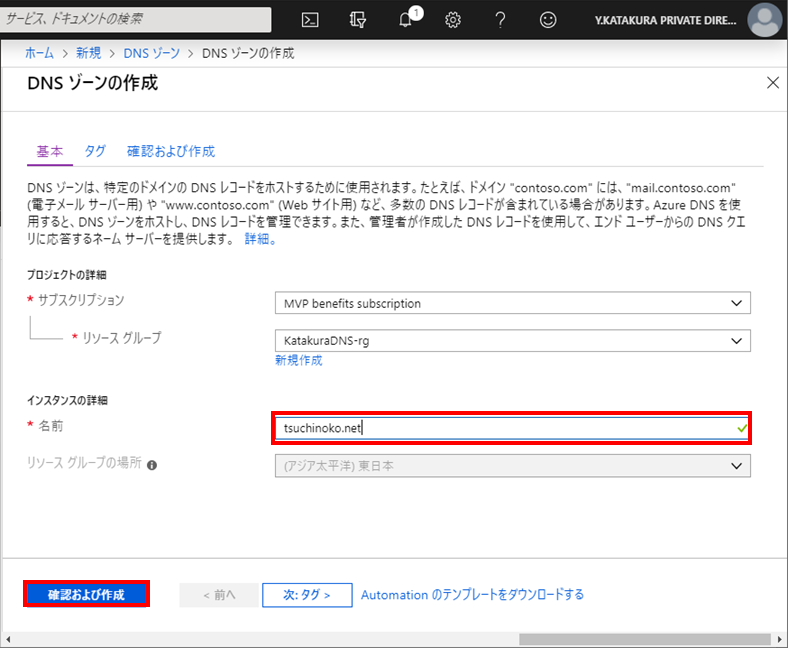Screen dimensions: 788x648
Task: Click the 確認および作成 button
Action: (86, 595)
